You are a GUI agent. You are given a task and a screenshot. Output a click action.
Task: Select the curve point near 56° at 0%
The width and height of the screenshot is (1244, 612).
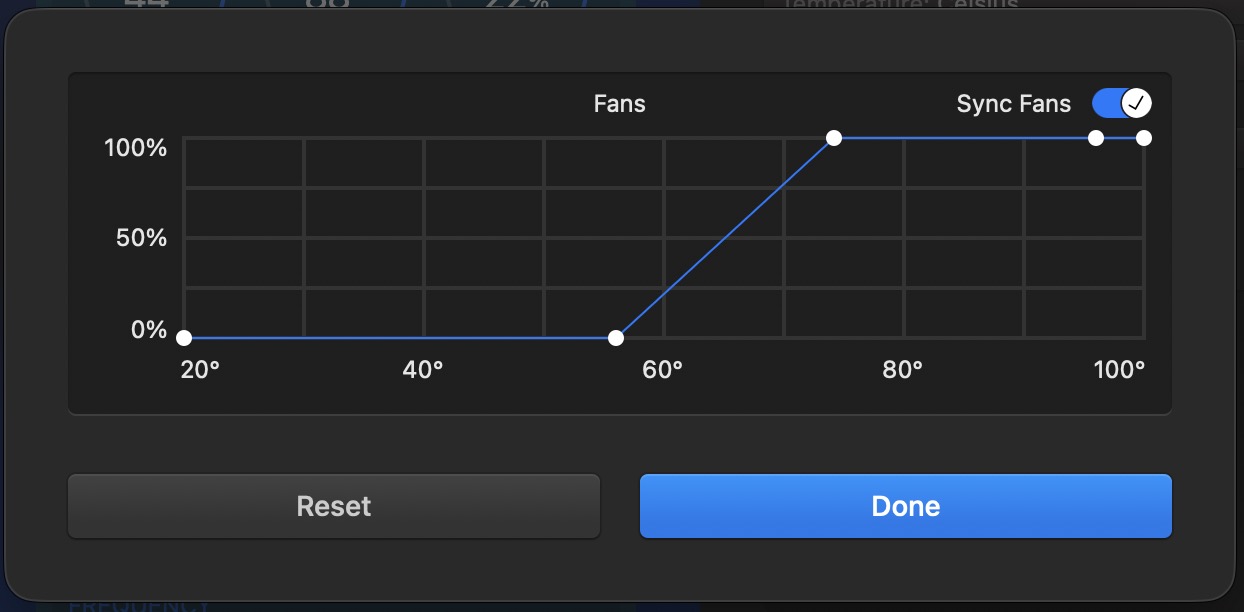pyautogui.click(x=616, y=338)
